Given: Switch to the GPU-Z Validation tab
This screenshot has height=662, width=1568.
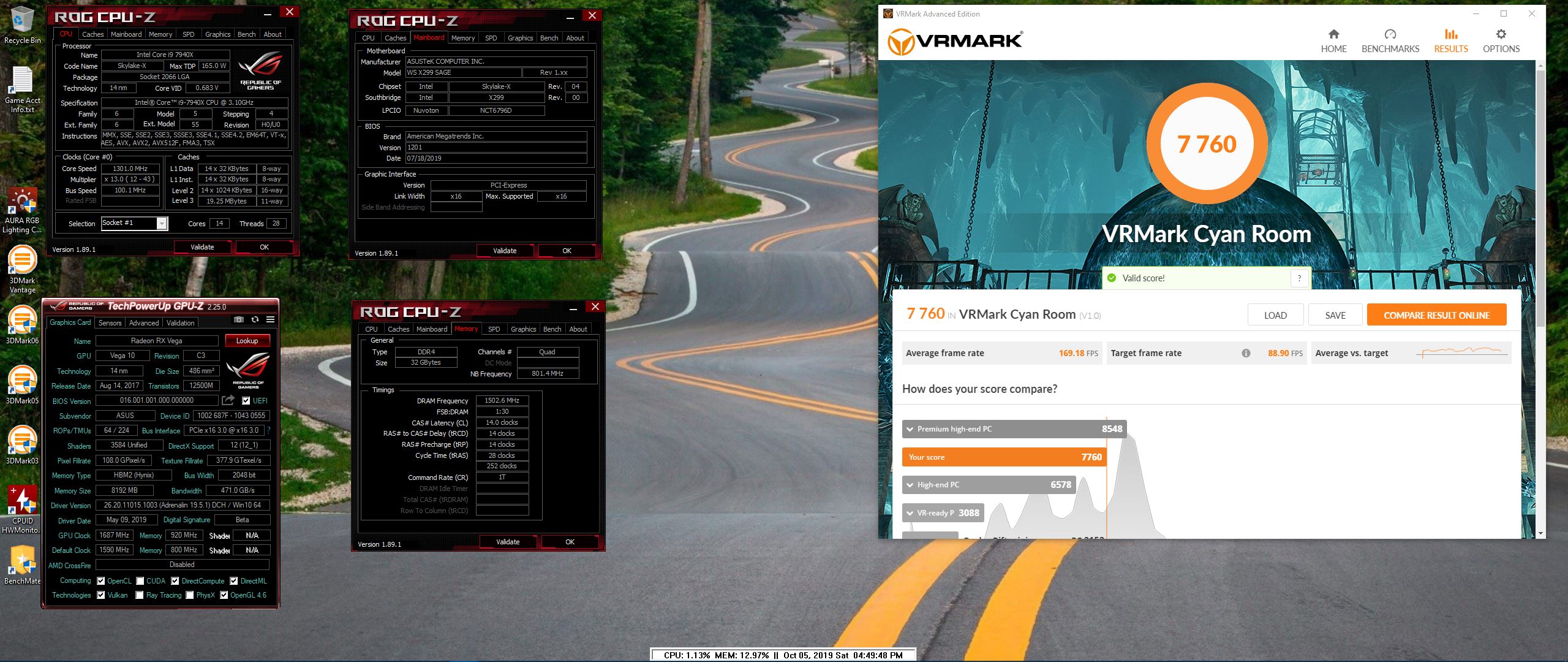Looking at the screenshot, I should pyautogui.click(x=181, y=323).
